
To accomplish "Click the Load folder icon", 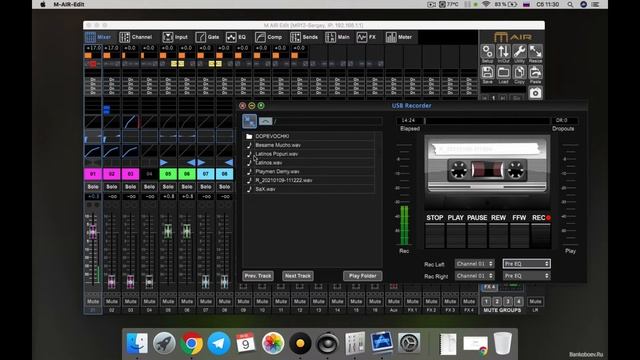I will click(x=503, y=73).
